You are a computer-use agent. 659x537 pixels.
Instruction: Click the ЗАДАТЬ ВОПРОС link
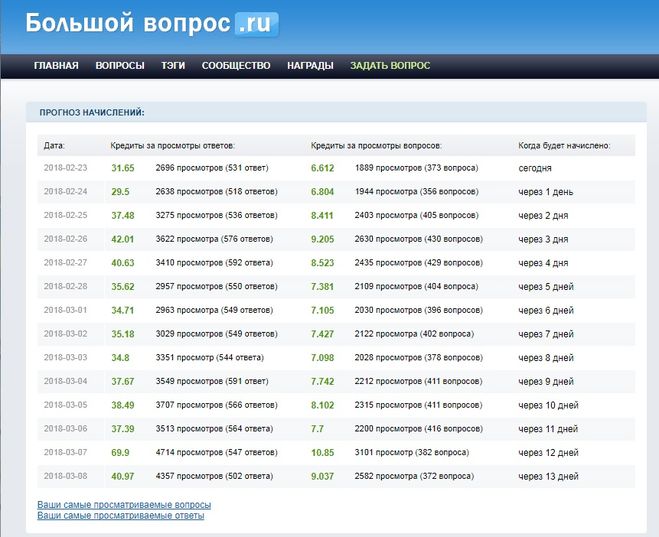(x=390, y=66)
